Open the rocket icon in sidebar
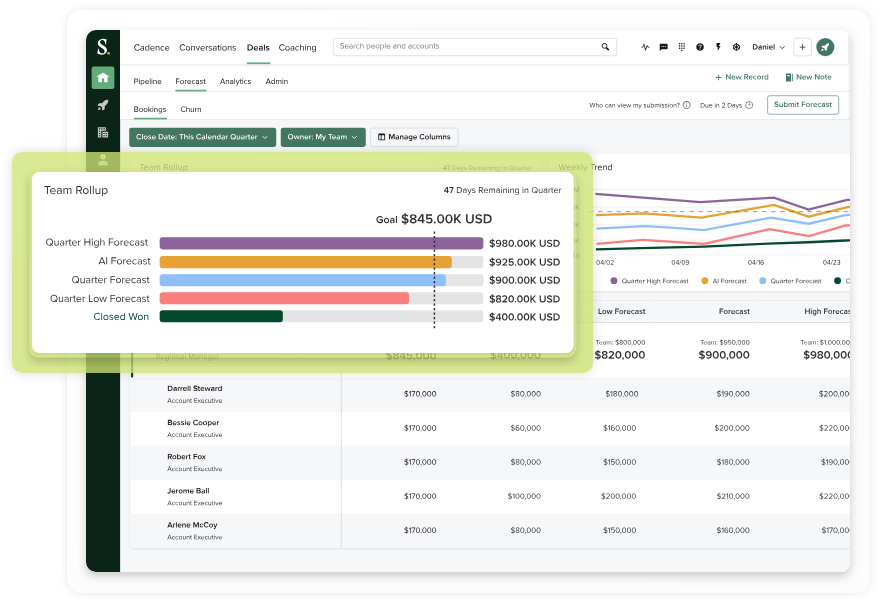Image resolution: width=880 pixels, height=603 pixels. pyautogui.click(x=103, y=105)
